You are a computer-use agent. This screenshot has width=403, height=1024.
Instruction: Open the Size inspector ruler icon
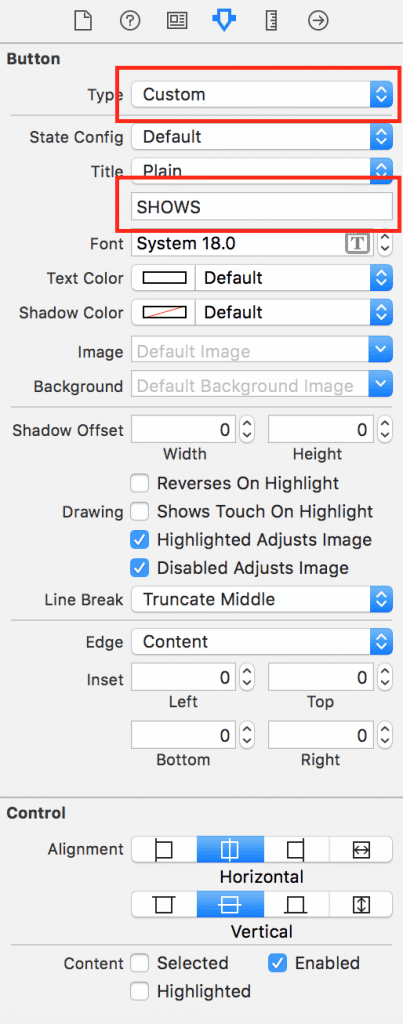[272, 21]
